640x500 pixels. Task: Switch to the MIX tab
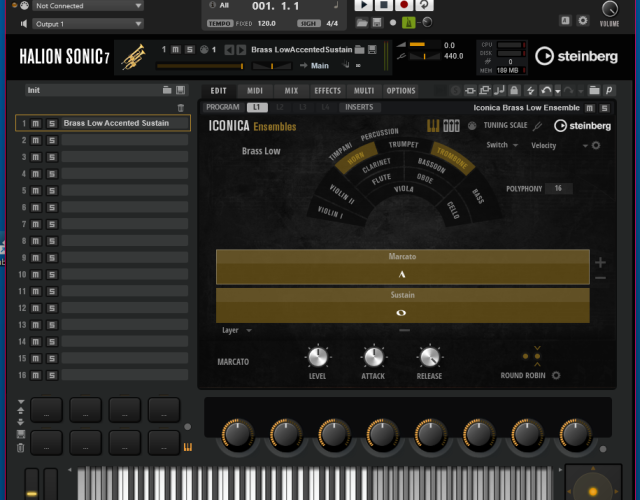[291, 91]
